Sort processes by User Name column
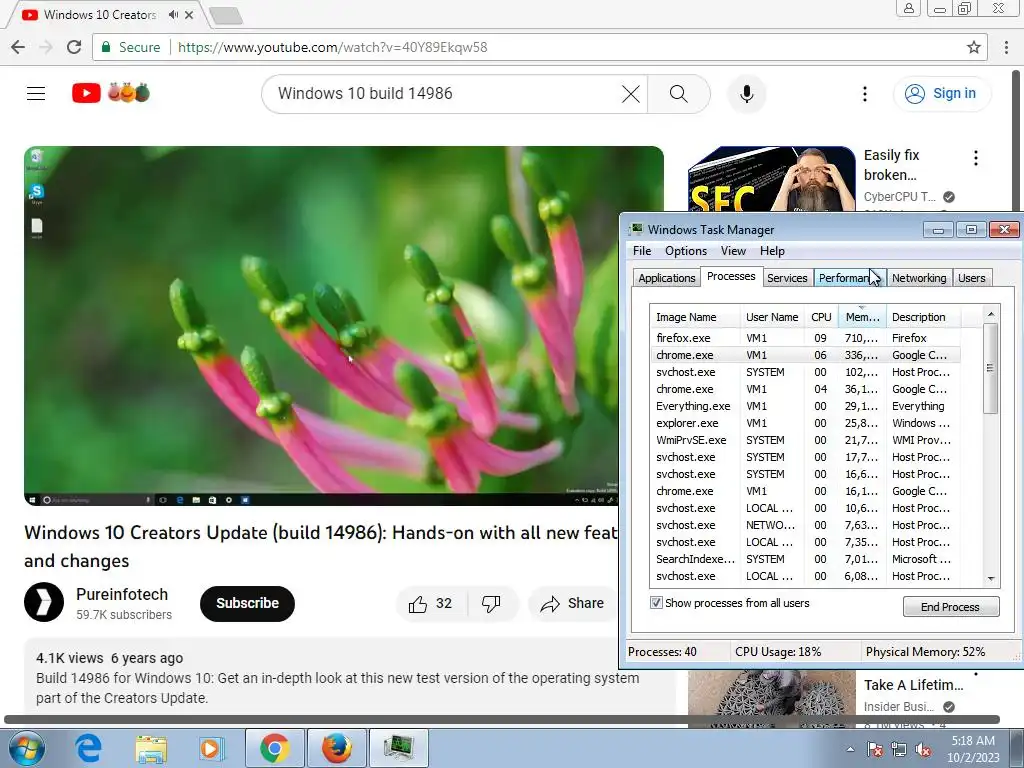The width and height of the screenshot is (1024, 768). pyautogui.click(x=772, y=317)
